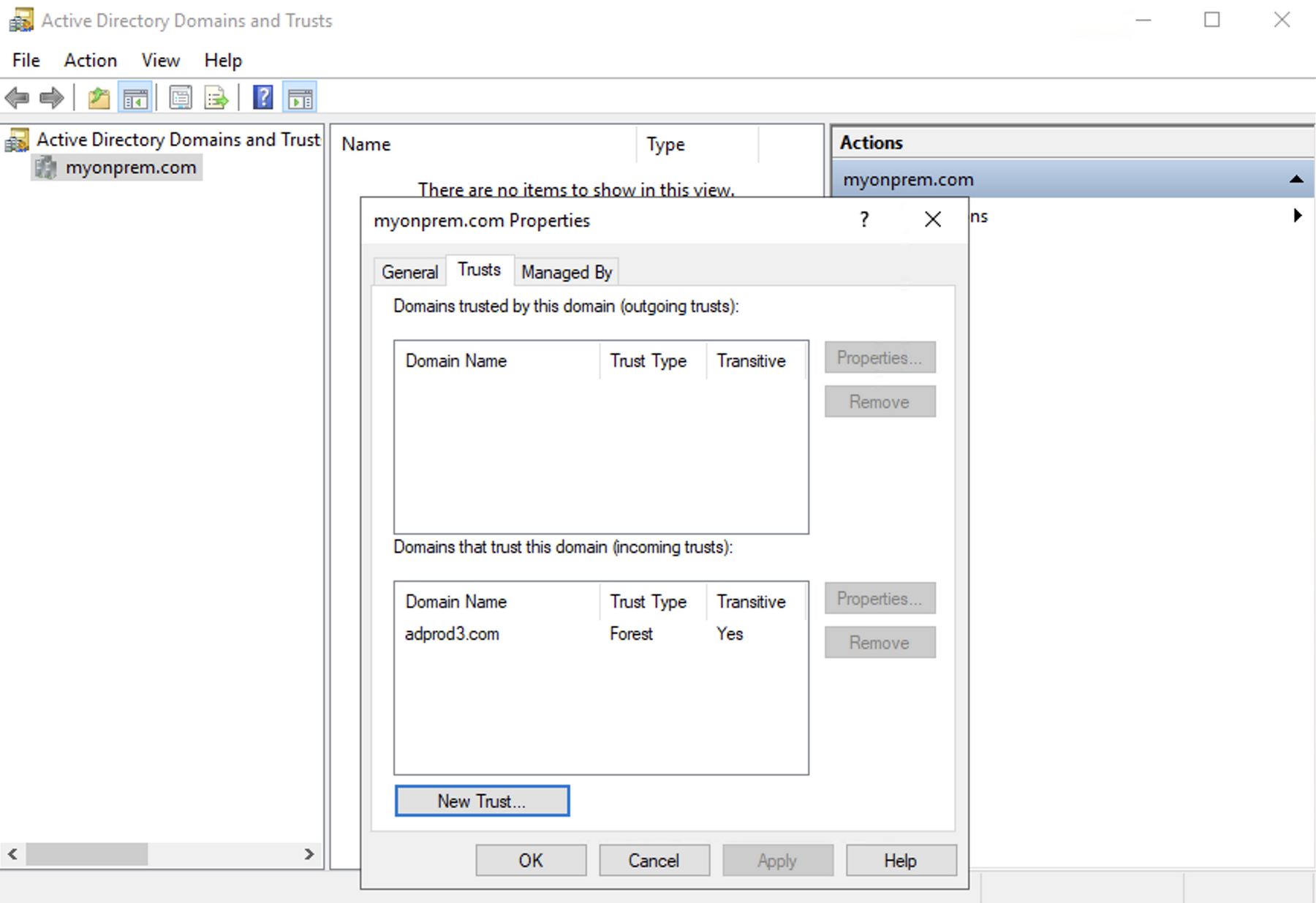This screenshot has height=903, width=1316.
Task: Click the dialog's question mark help icon
Action: (864, 219)
